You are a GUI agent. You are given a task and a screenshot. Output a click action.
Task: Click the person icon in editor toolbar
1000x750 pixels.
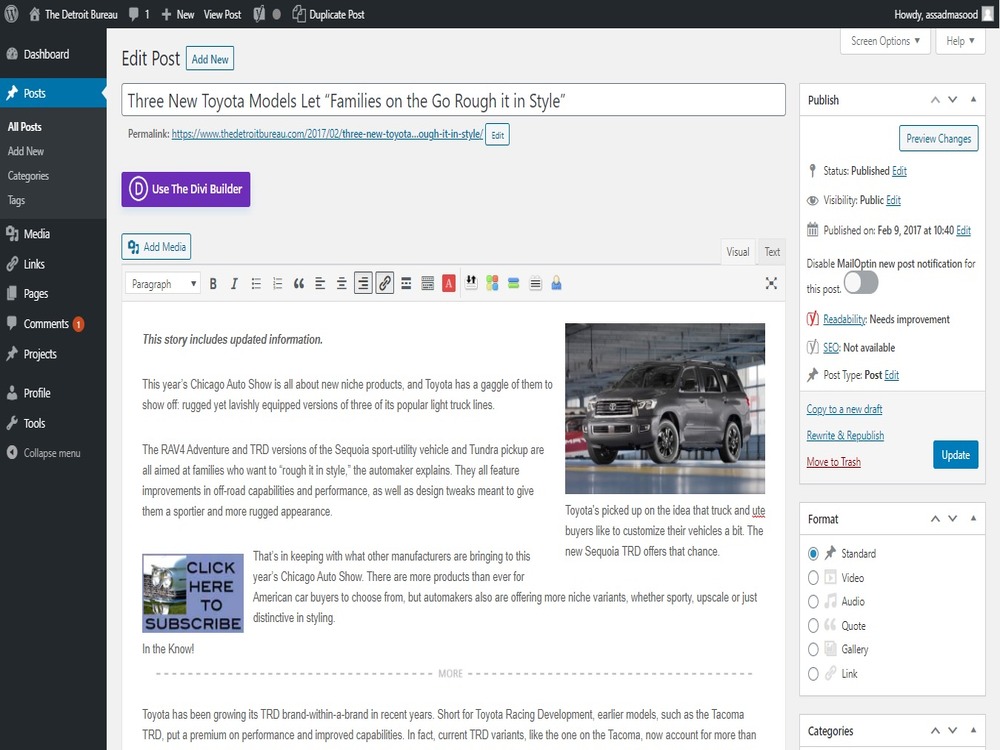(556, 283)
